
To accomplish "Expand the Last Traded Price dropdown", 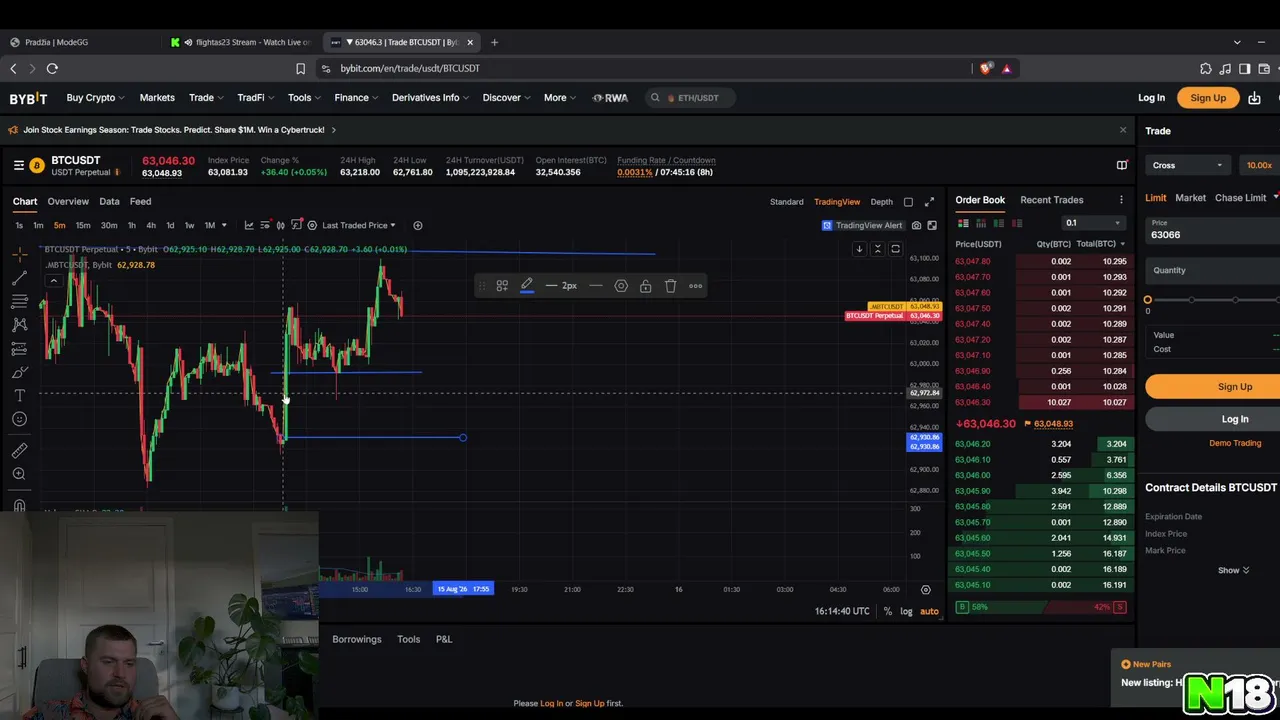I will pyautogui.click(x=358, y=225).
